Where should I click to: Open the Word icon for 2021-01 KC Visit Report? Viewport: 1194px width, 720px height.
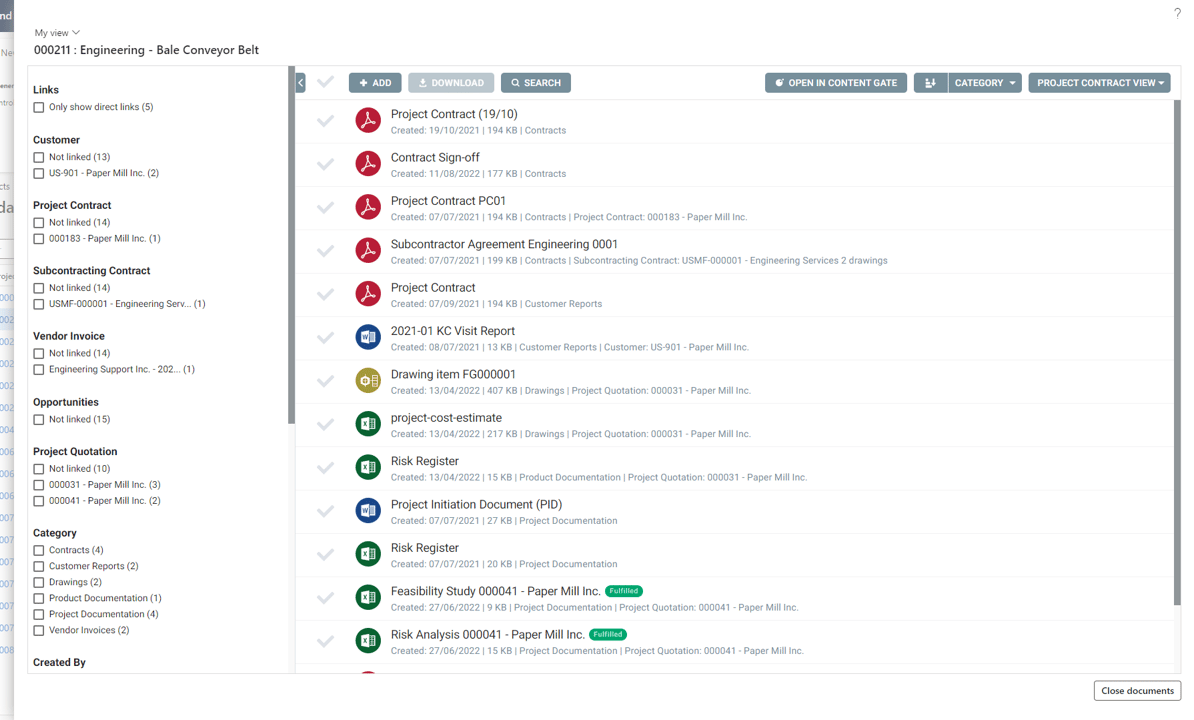(x=368, y=337)
